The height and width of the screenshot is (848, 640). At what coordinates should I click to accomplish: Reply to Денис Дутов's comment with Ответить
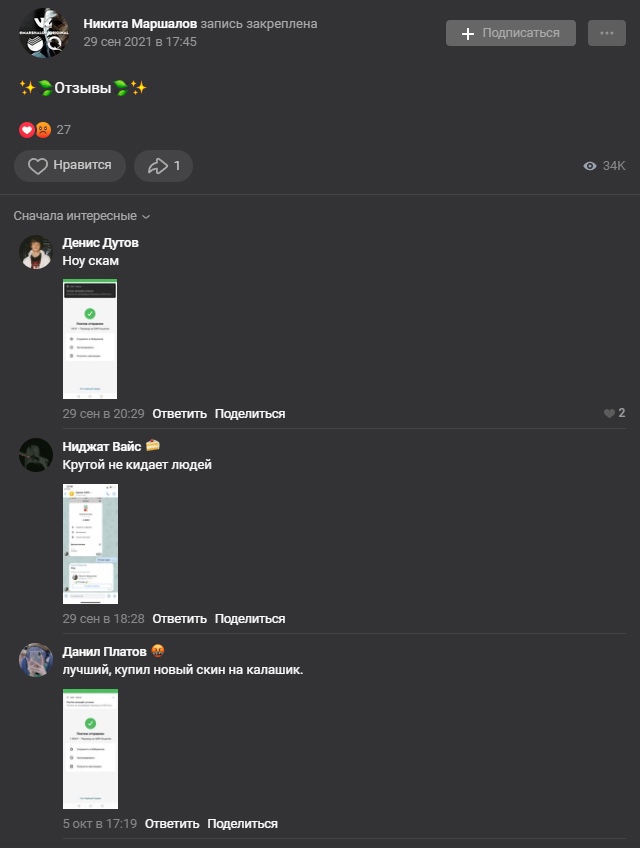(180, 414)
